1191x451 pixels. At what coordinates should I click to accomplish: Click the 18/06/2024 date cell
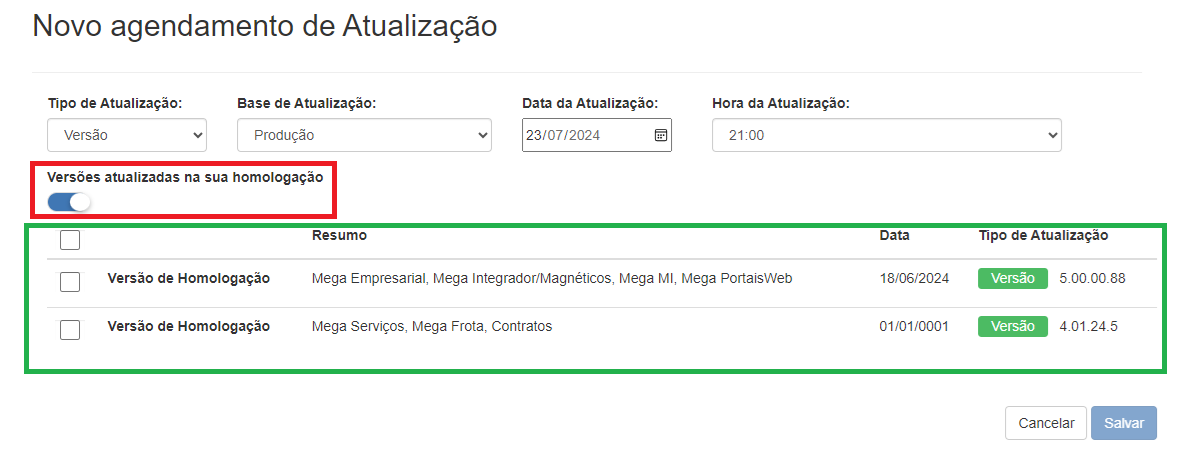click(913, 279)
